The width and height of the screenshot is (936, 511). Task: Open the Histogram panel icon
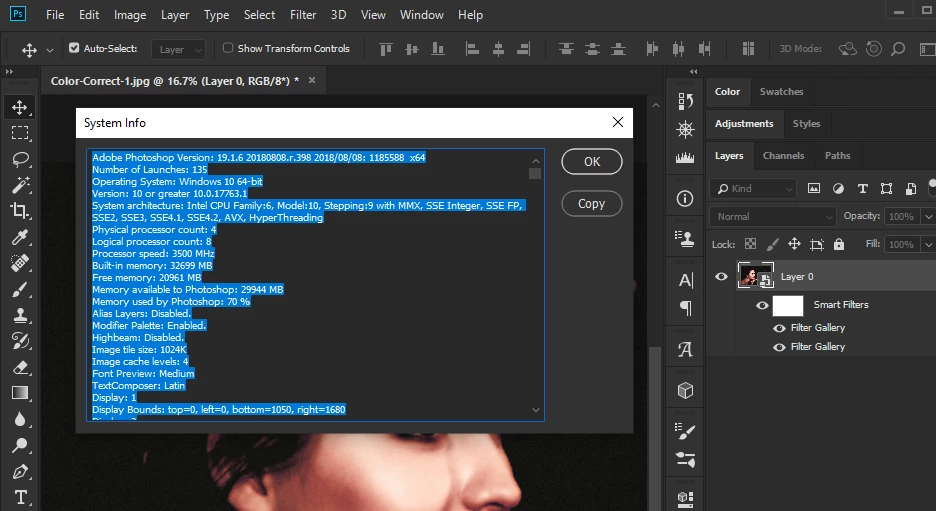point(685,157)
